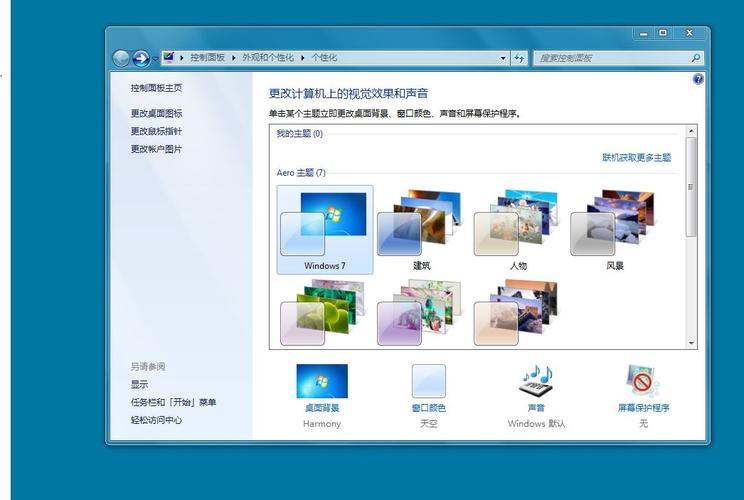Click the Aero 主题 (7) group header
The image size is (744, 500).
click(x=301, y=173)
